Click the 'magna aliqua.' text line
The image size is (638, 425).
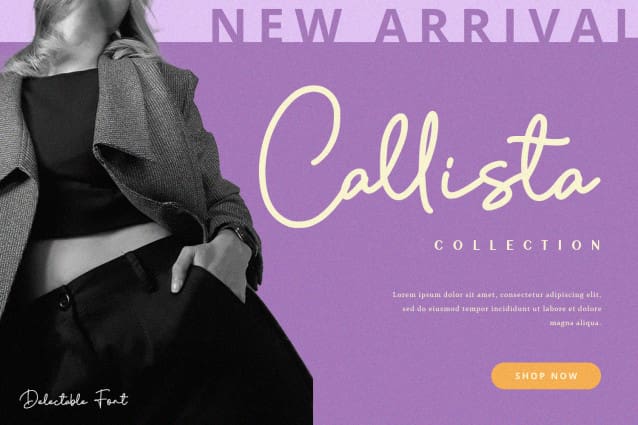(x=575, y=323)
